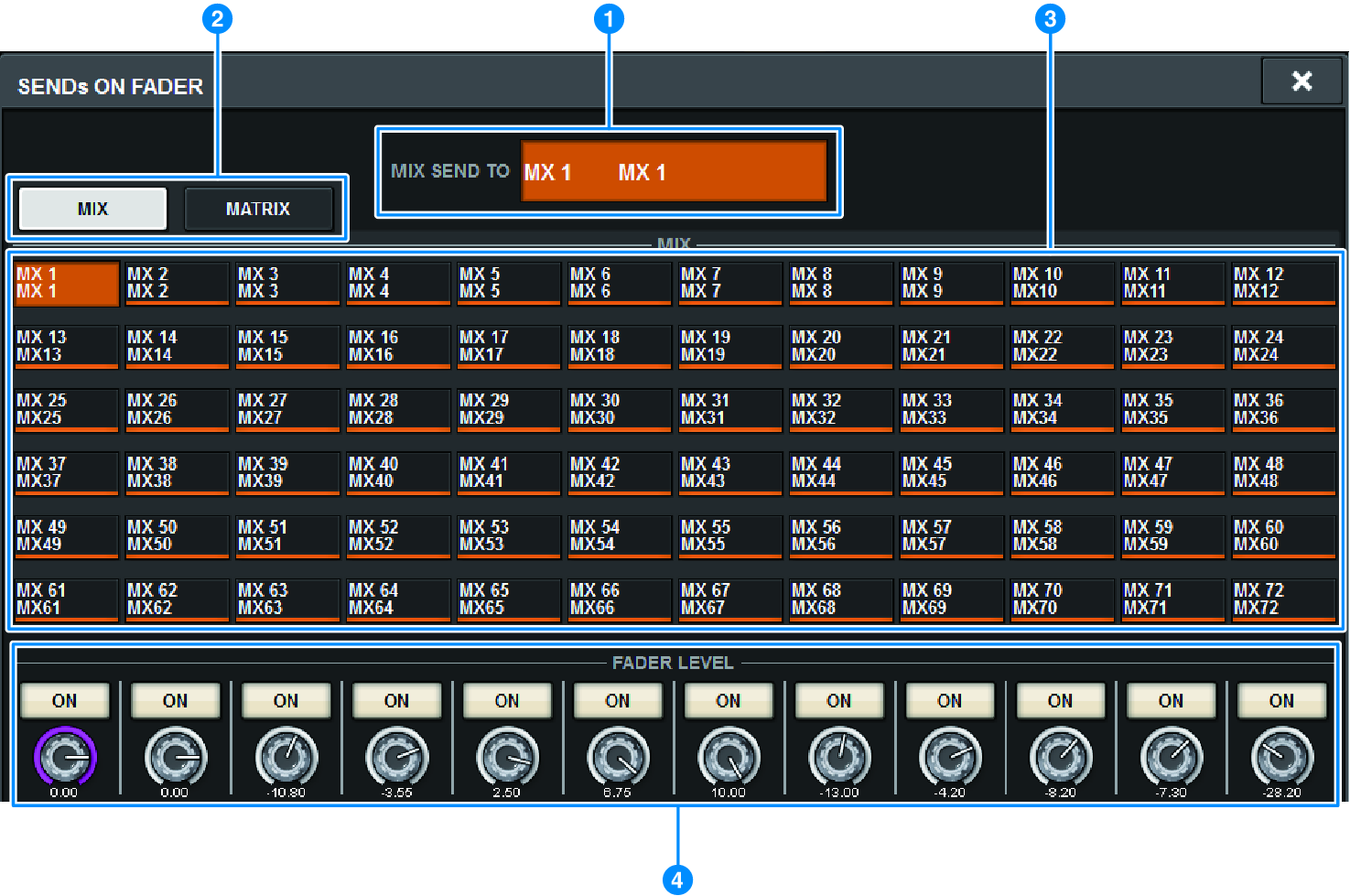Select the MX 72 mix bus

click(1283, 599)
